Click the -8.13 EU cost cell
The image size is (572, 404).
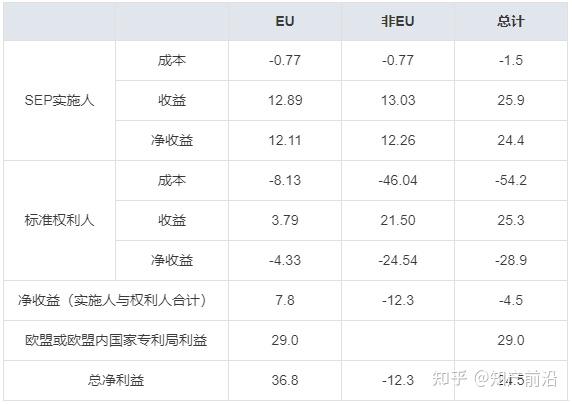[285, 180]
